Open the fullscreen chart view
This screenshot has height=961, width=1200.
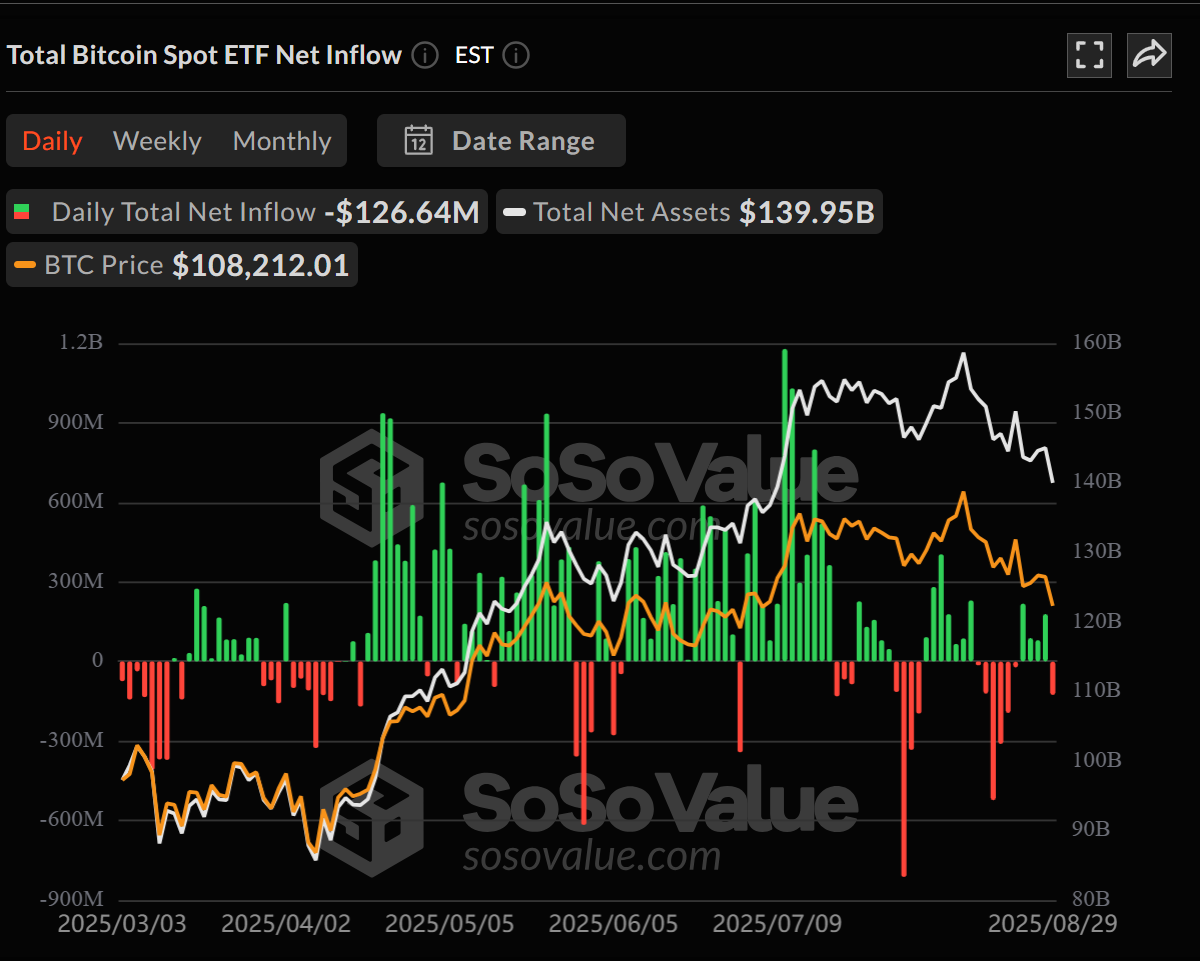[1089, 55]
